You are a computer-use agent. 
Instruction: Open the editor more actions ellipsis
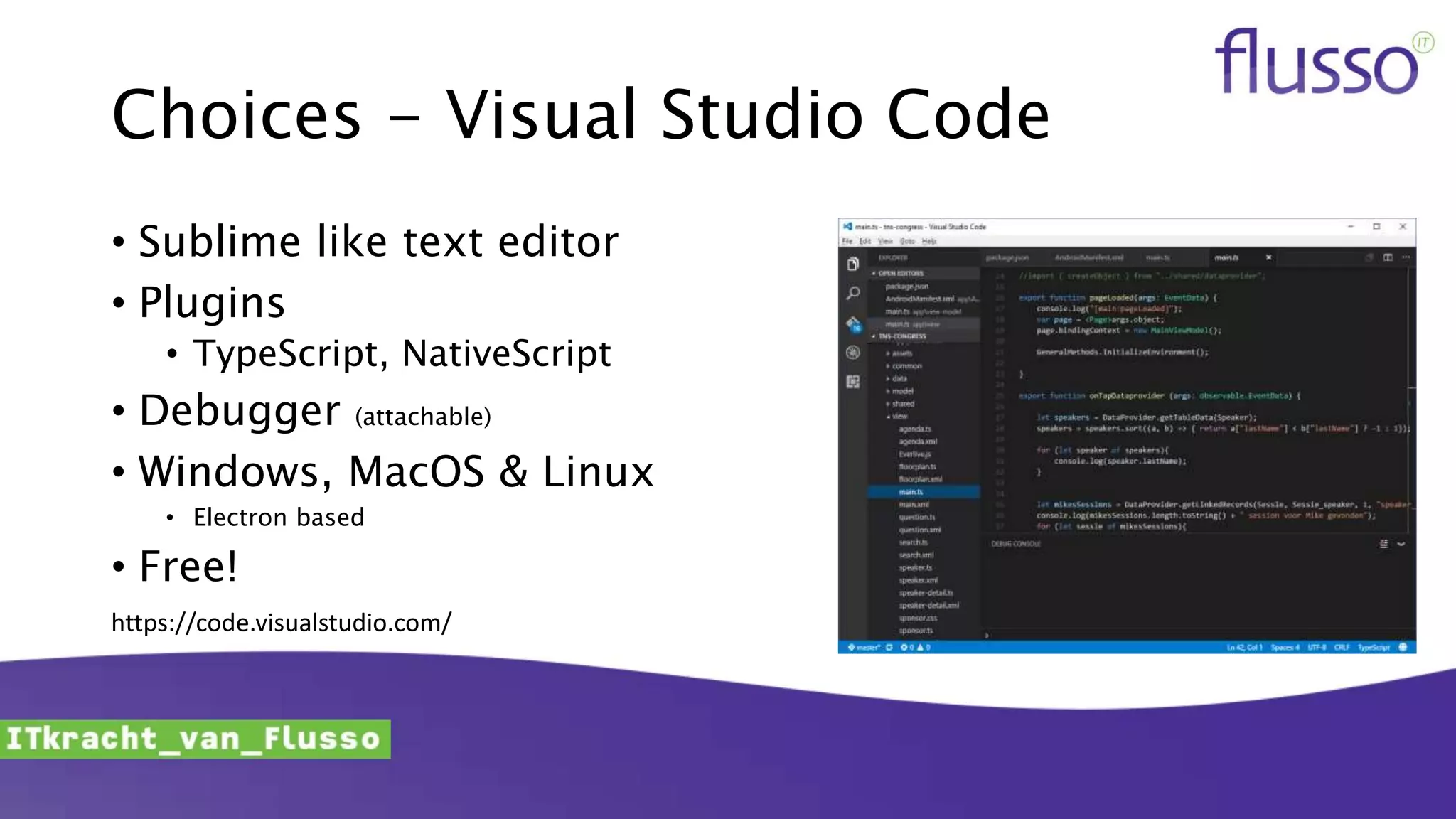[x=1405, y=257]
